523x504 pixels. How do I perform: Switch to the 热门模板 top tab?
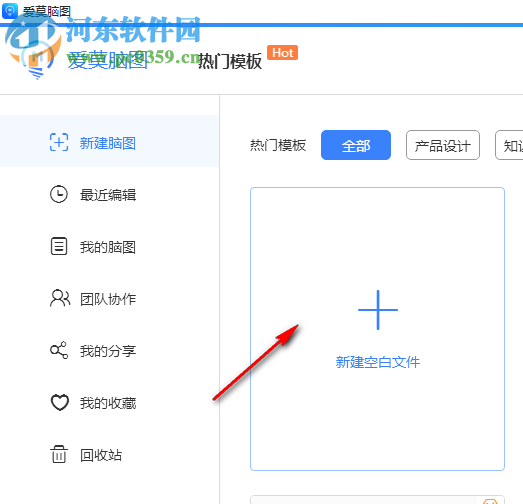pos(230,61)
